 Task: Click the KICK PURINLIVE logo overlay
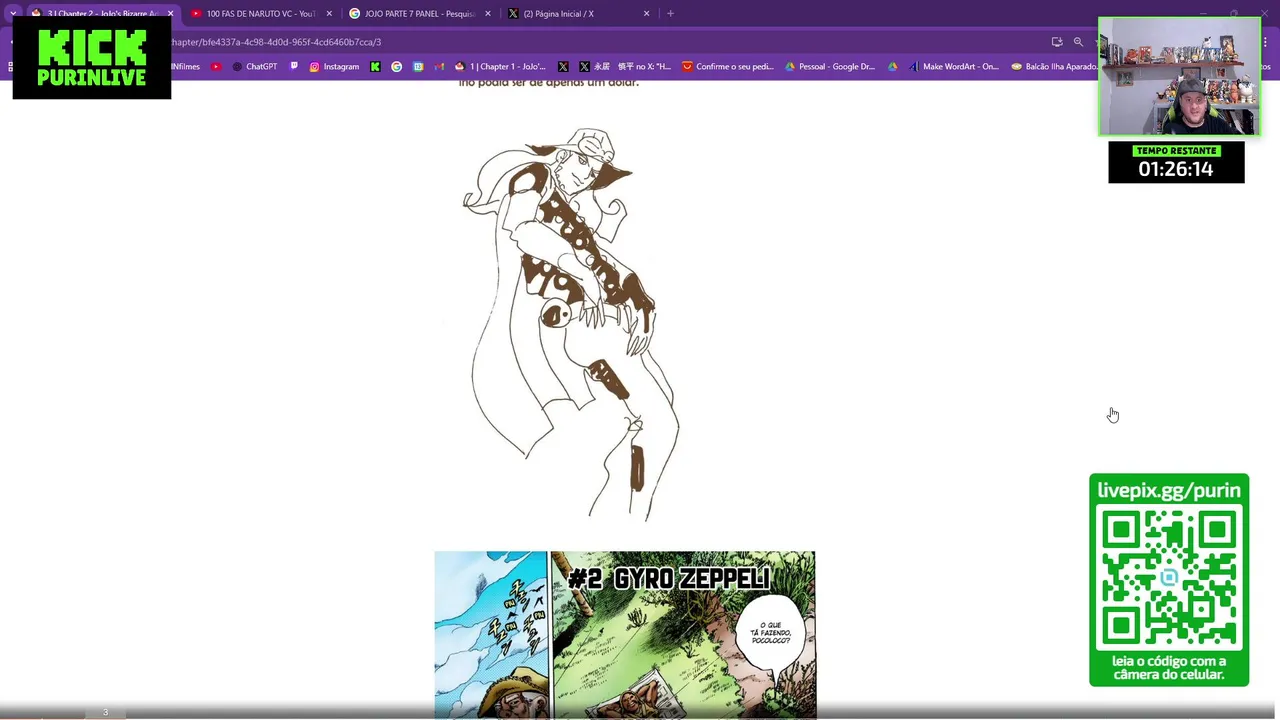[x=92, y=58]
